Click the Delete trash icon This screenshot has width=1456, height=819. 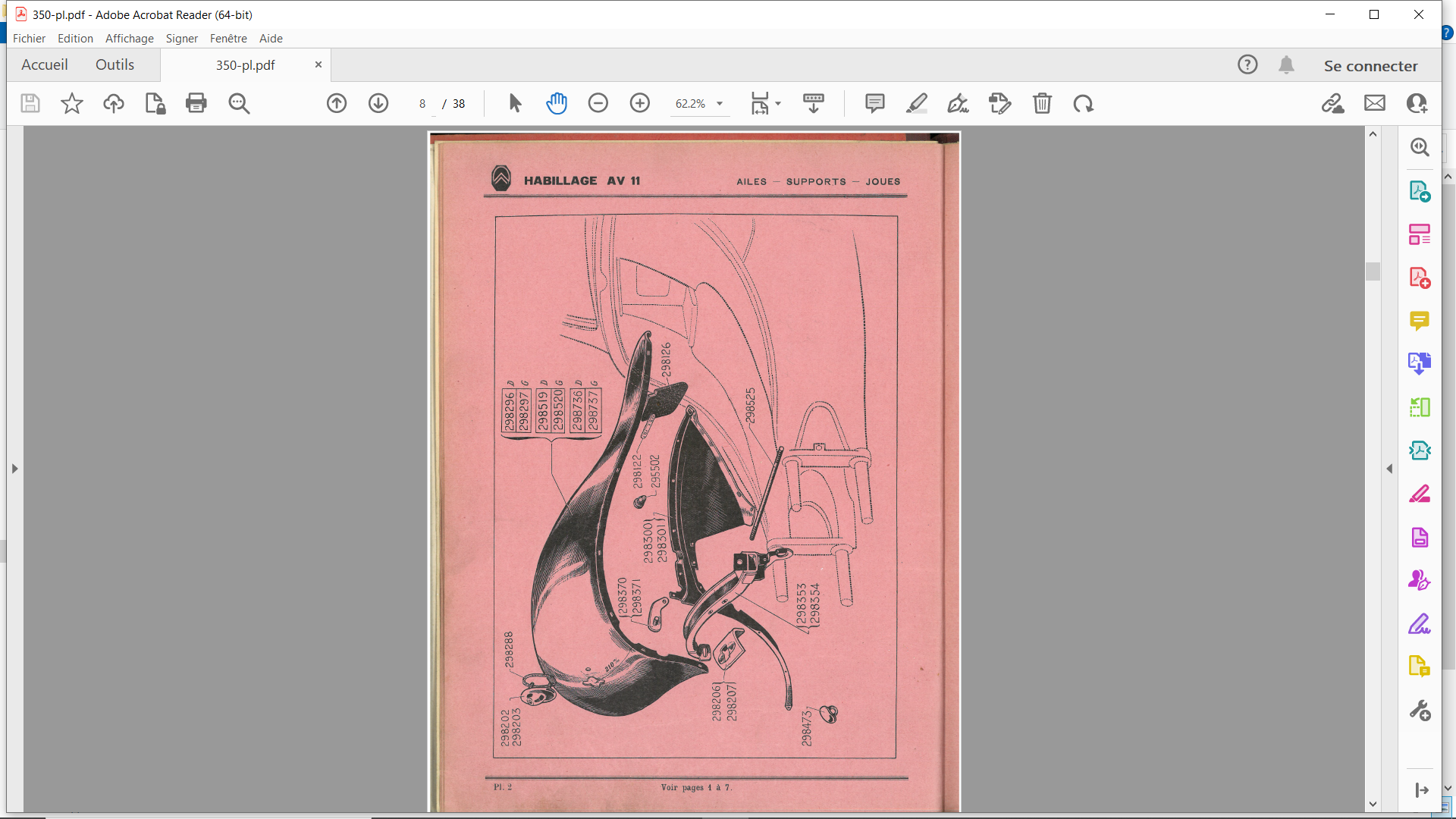(x=1042, y=103)
